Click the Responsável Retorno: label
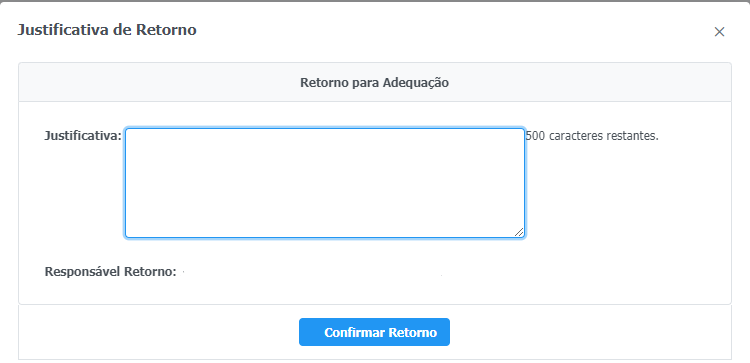Image resolution: width=750 pixels, height=363 pixels. (x=110, y=272)
